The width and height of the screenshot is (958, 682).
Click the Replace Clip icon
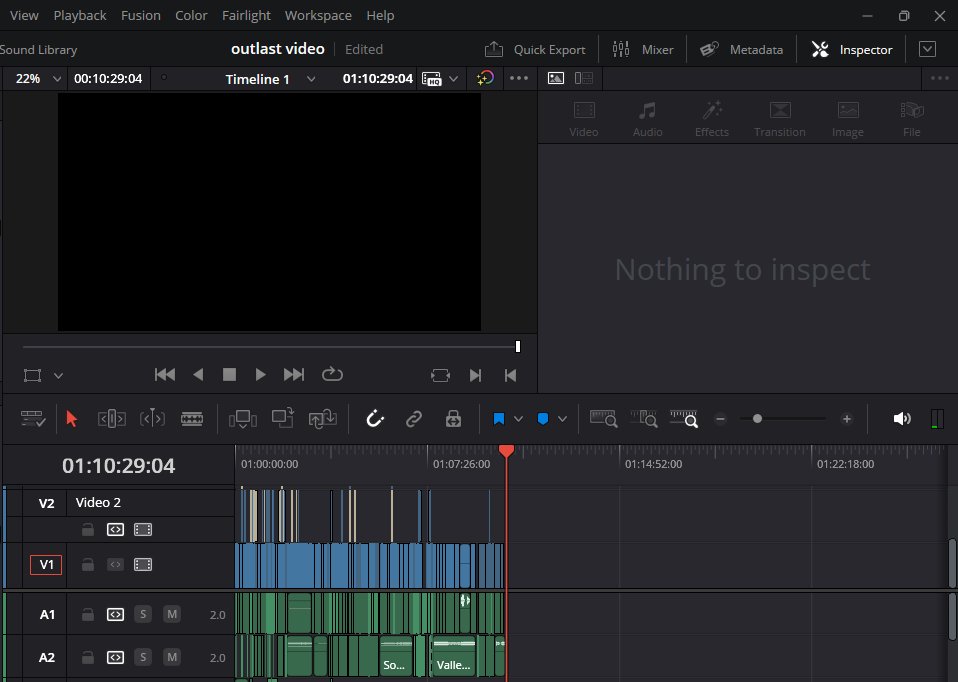tap(323, 419)
